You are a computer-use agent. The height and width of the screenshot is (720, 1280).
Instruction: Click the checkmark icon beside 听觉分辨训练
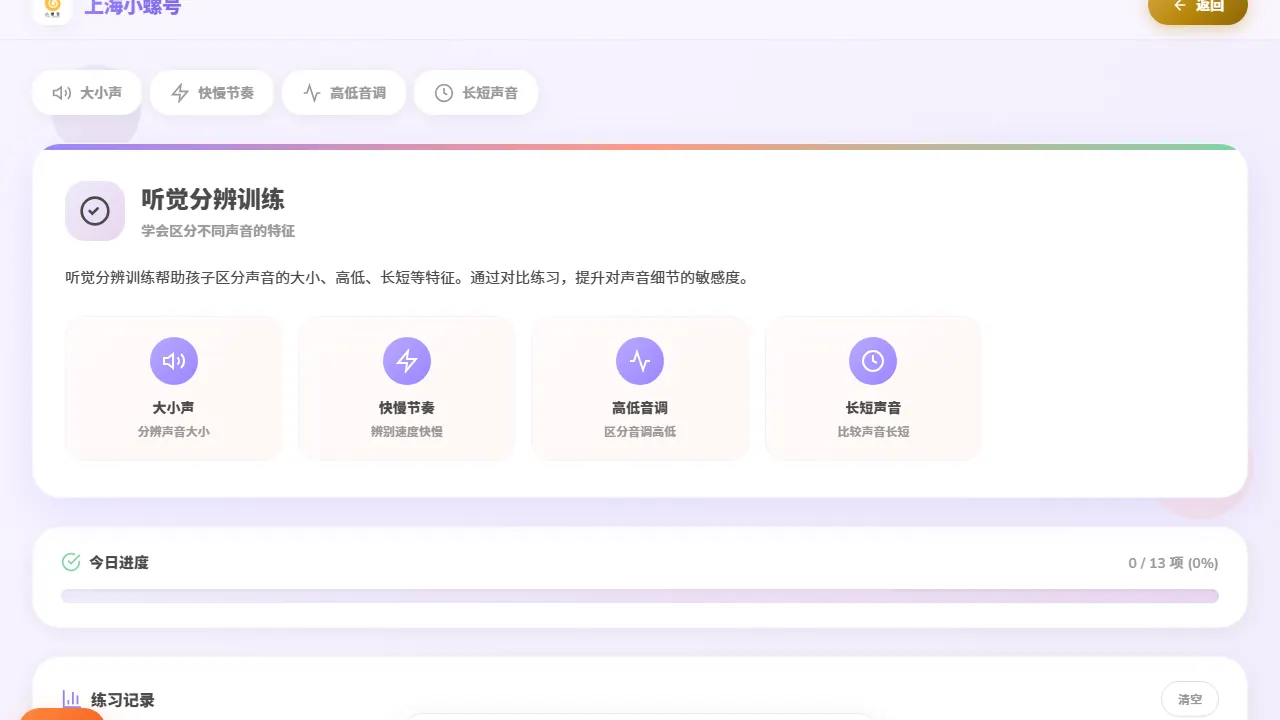tap(95, 211)
